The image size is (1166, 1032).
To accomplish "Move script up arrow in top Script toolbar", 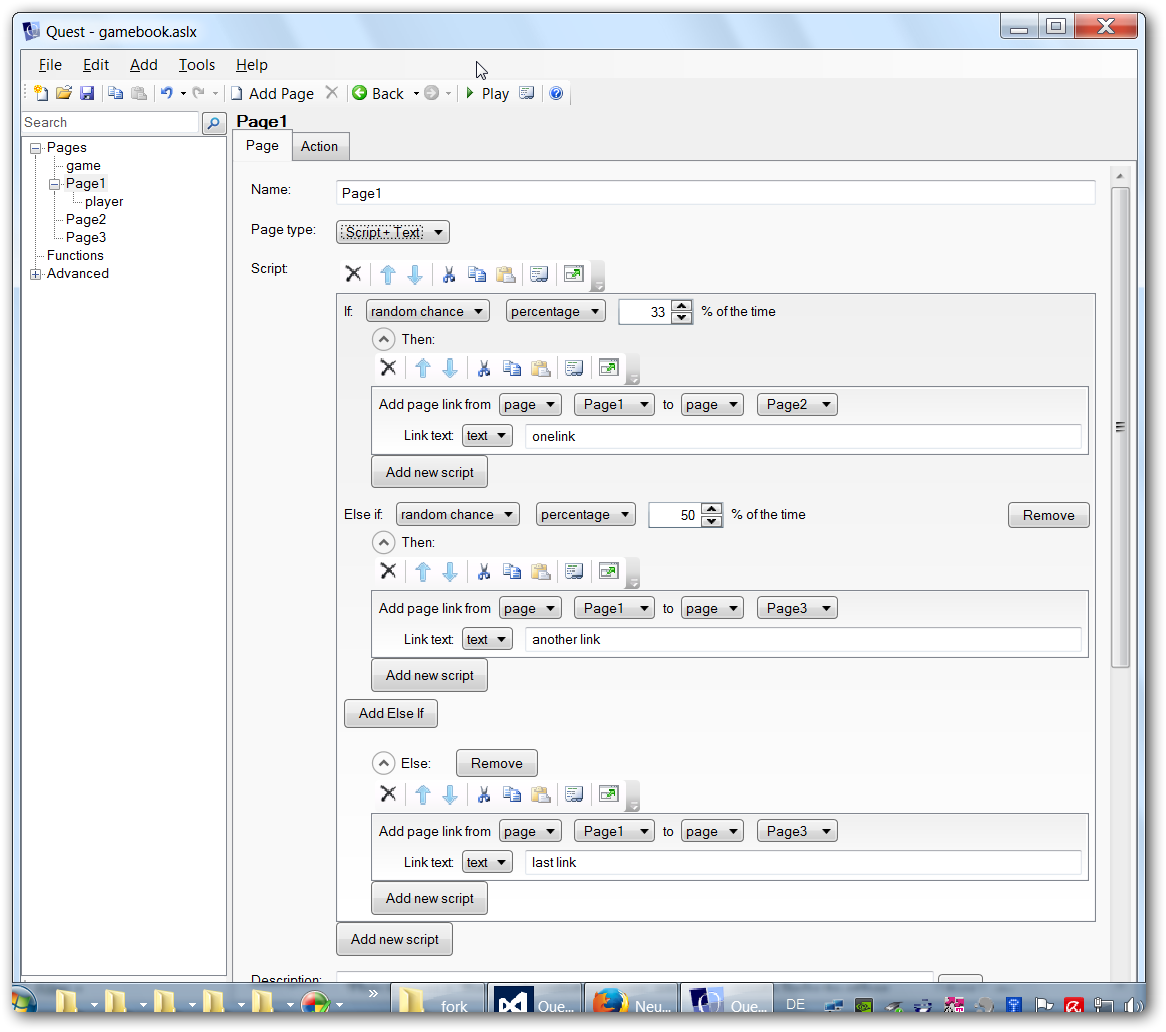I will tap(387, 274).
